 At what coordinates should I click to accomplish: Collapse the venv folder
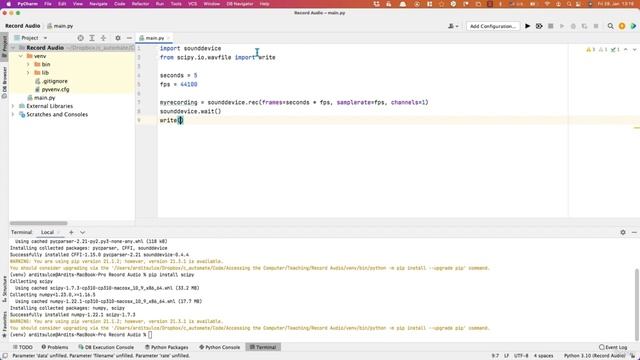[21, 56]
